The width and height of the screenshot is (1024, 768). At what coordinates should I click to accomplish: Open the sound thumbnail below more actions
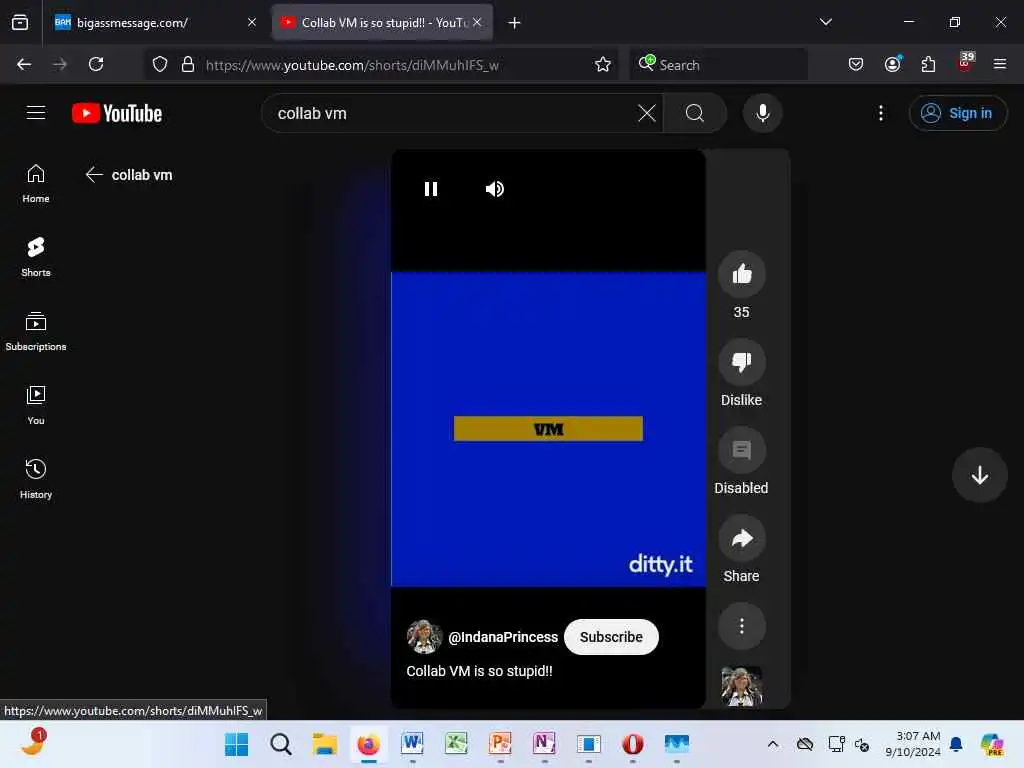[x=741, y=686]
